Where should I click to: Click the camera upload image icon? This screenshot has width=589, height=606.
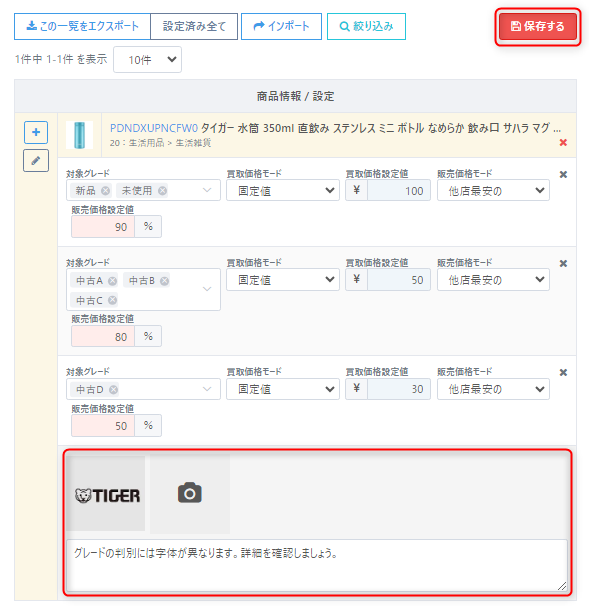click(x=190, y=494)
